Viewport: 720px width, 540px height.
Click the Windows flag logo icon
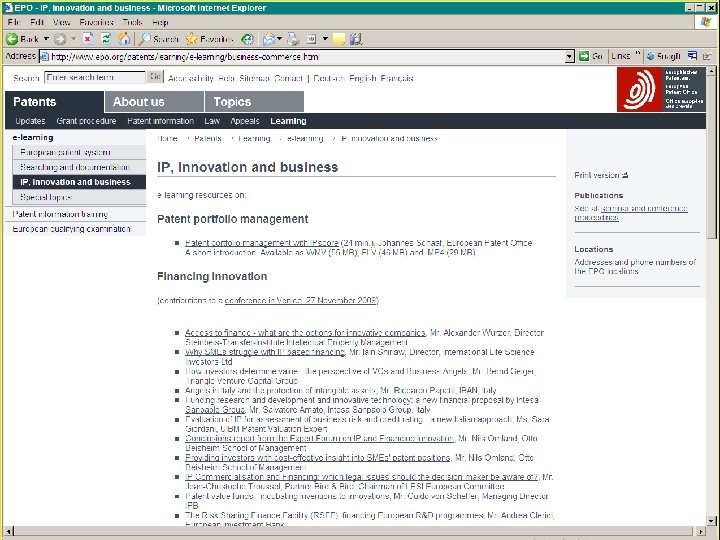(706, 22)
